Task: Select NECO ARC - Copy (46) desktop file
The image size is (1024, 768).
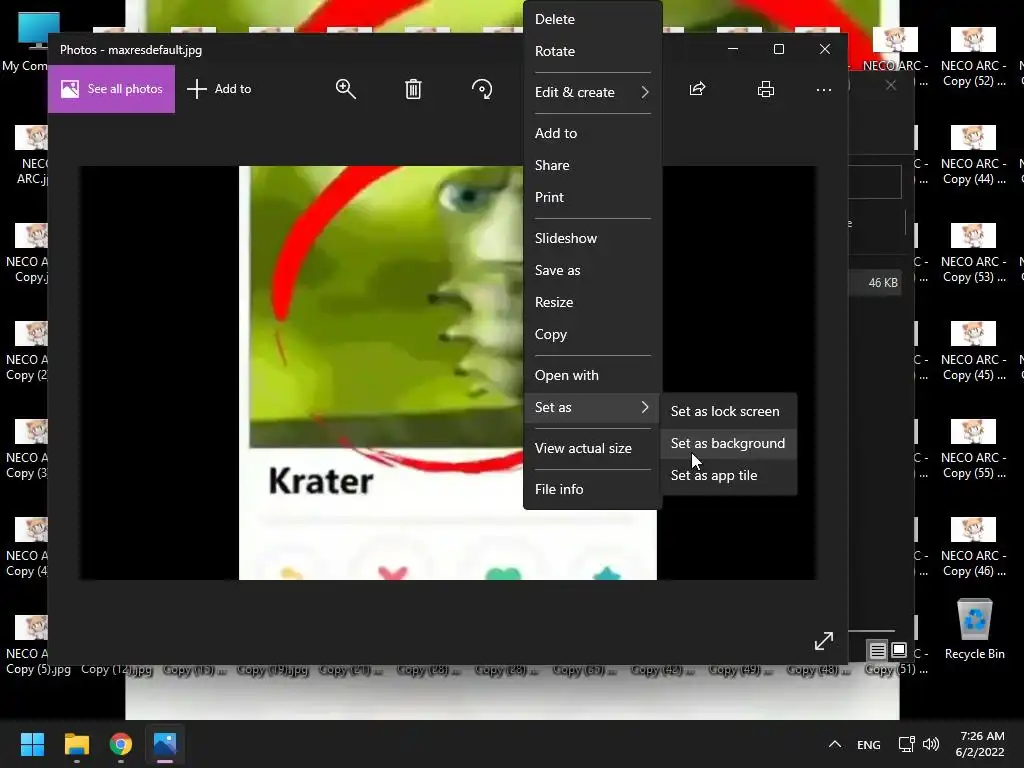Action: pos(974,547)
